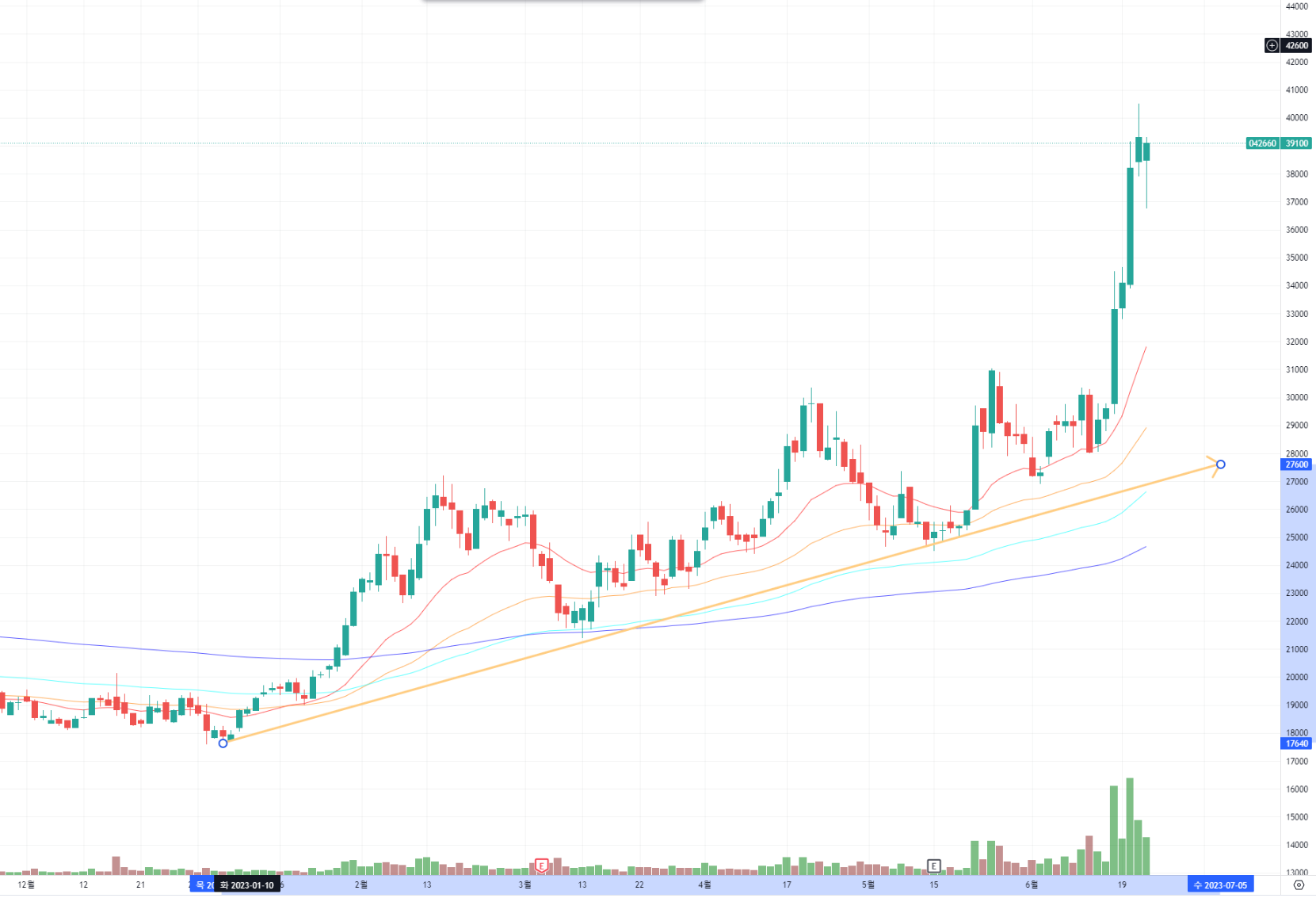
Task: Click the 042660 ticker label
Action: 1262,143
